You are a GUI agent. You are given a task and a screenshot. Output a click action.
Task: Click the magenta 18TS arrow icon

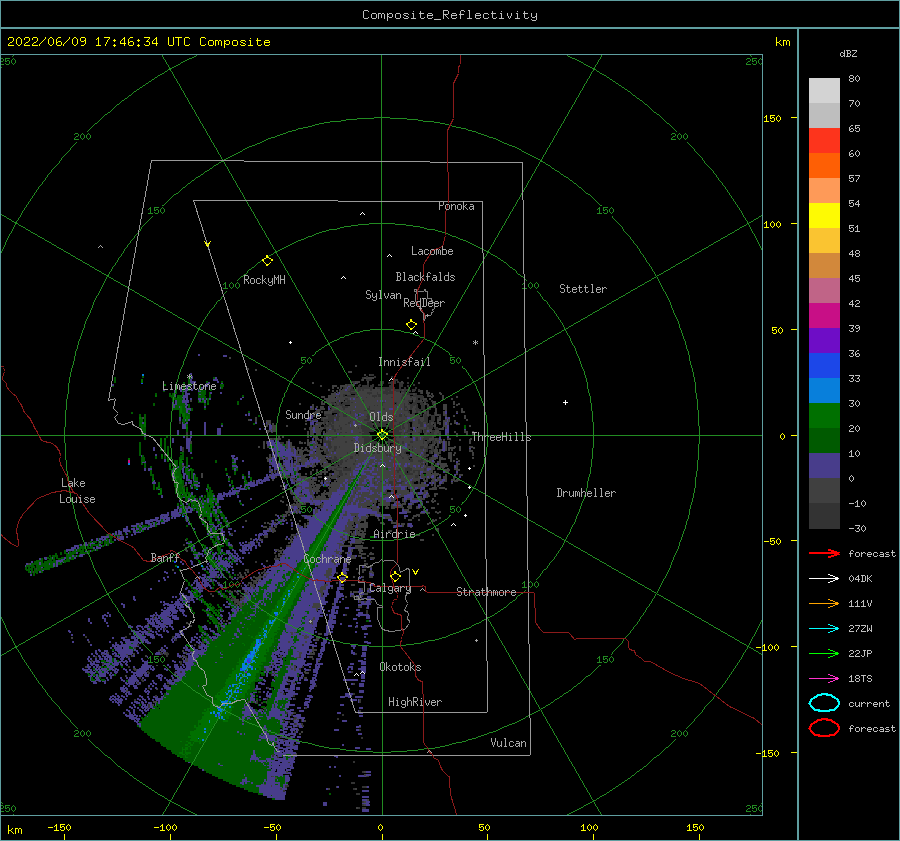824,679
